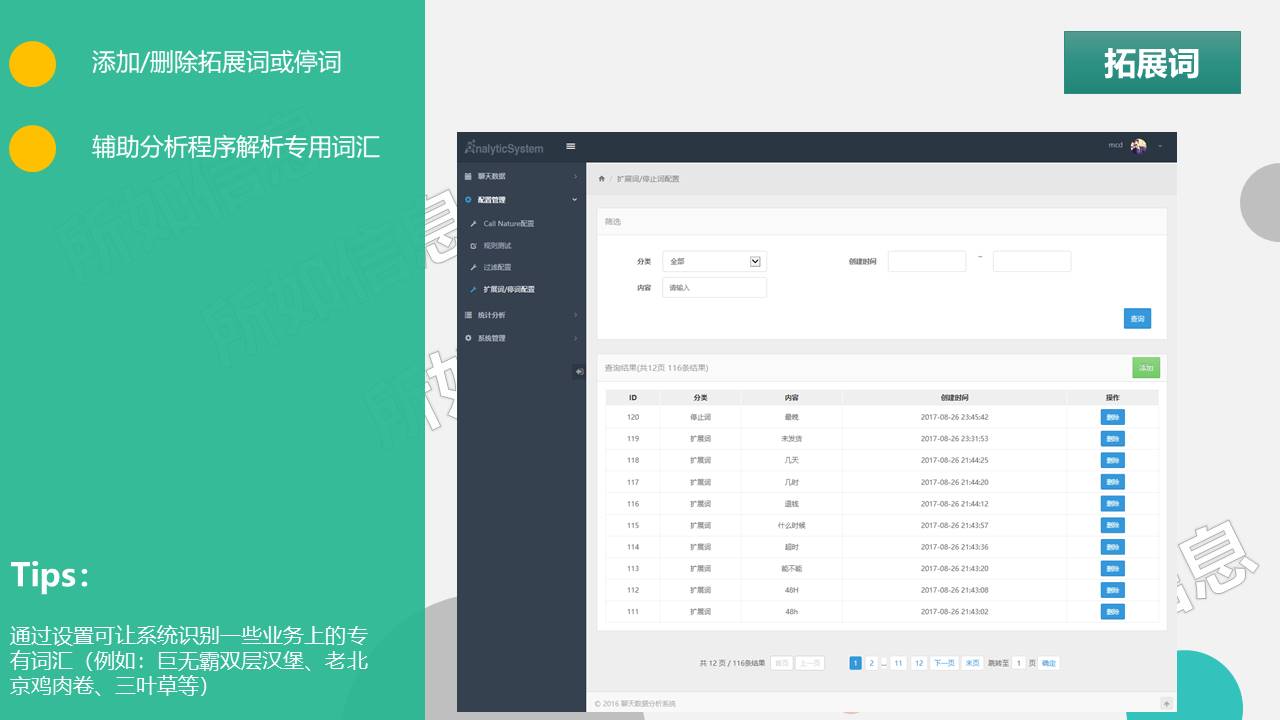
Task: Click the AnalyticSystem logo
Action: pyautogui.click(x=504, y=148)
